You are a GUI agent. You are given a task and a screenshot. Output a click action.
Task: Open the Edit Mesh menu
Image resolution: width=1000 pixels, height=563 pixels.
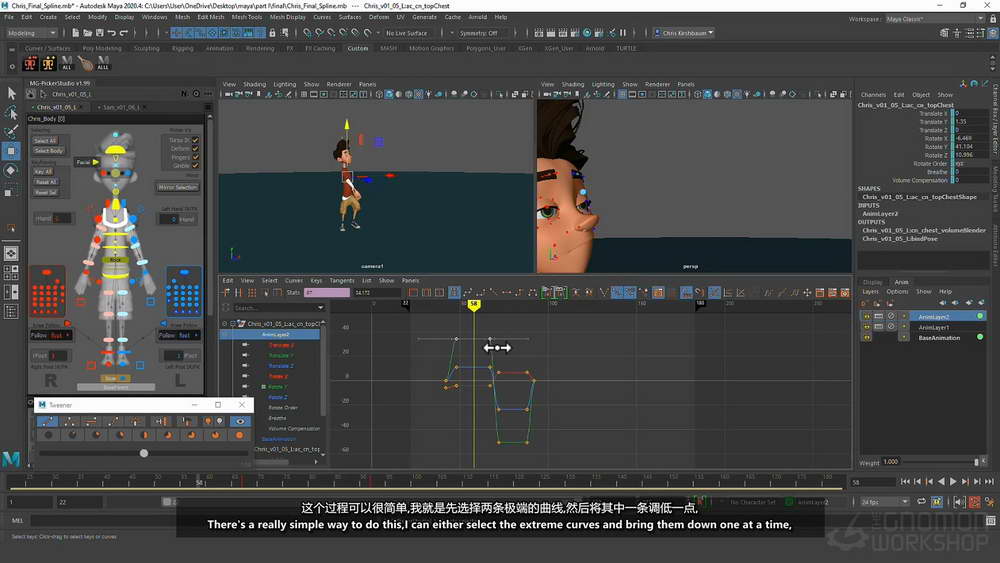[210, 17]
